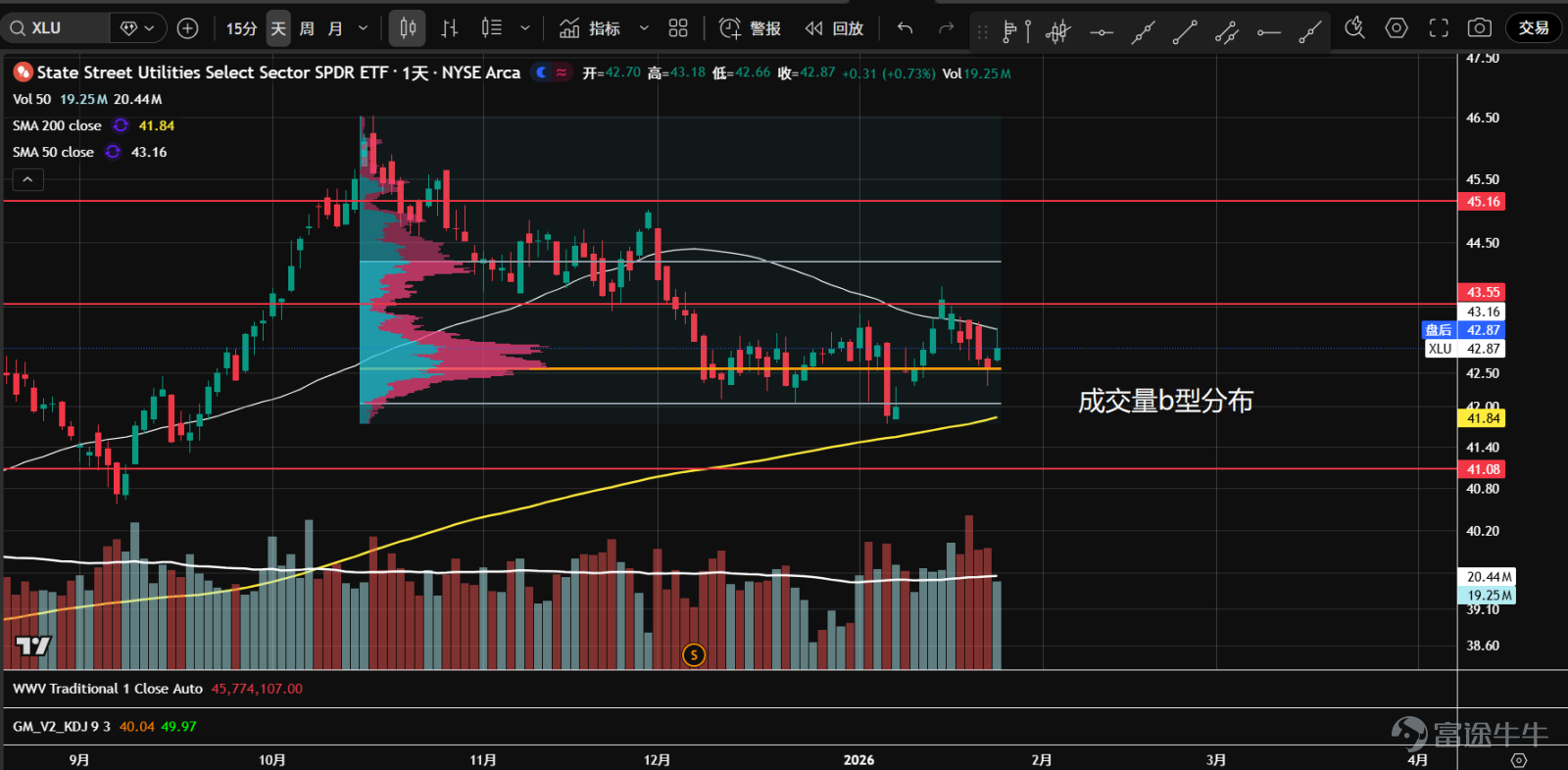Switch to the 15分 timeframe

click(x=241, y=28)
